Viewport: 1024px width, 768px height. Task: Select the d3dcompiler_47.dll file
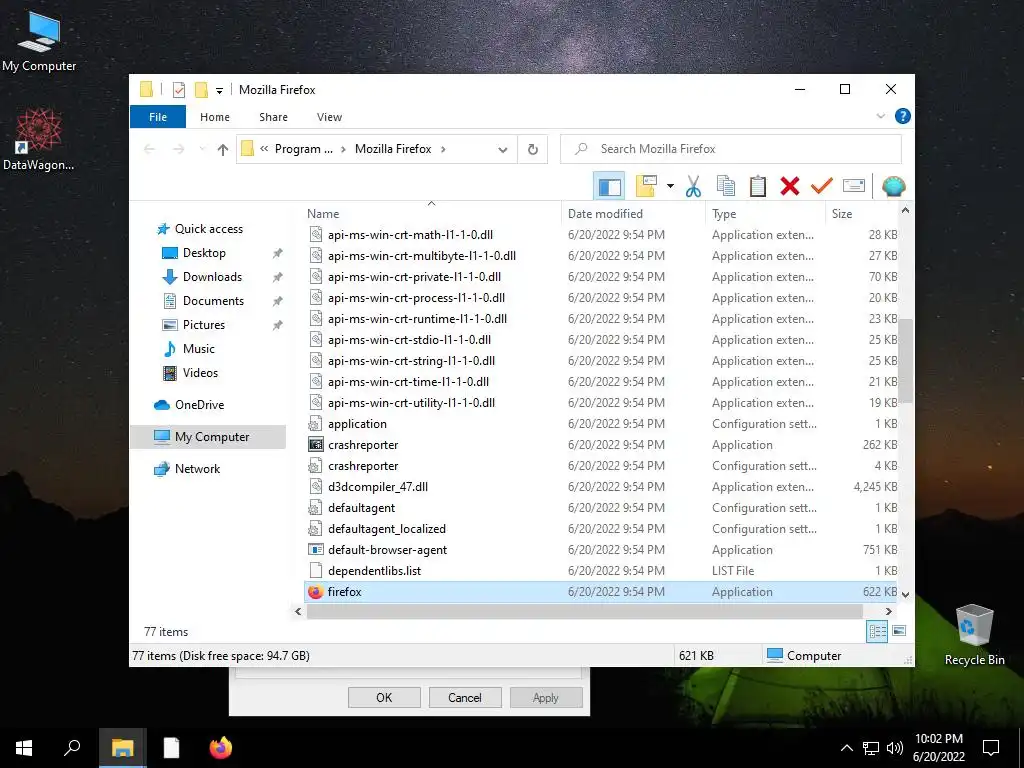(x=601, y=487)
